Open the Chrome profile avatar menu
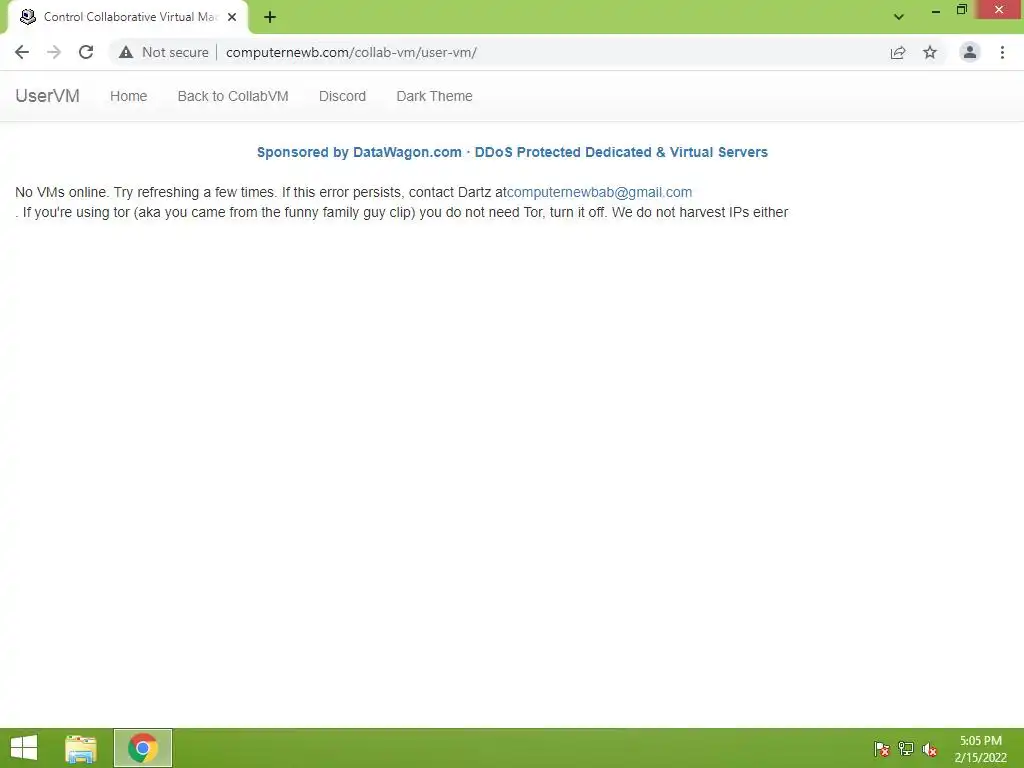Screen dimensions: 1024x768 [x=970, y=52]
